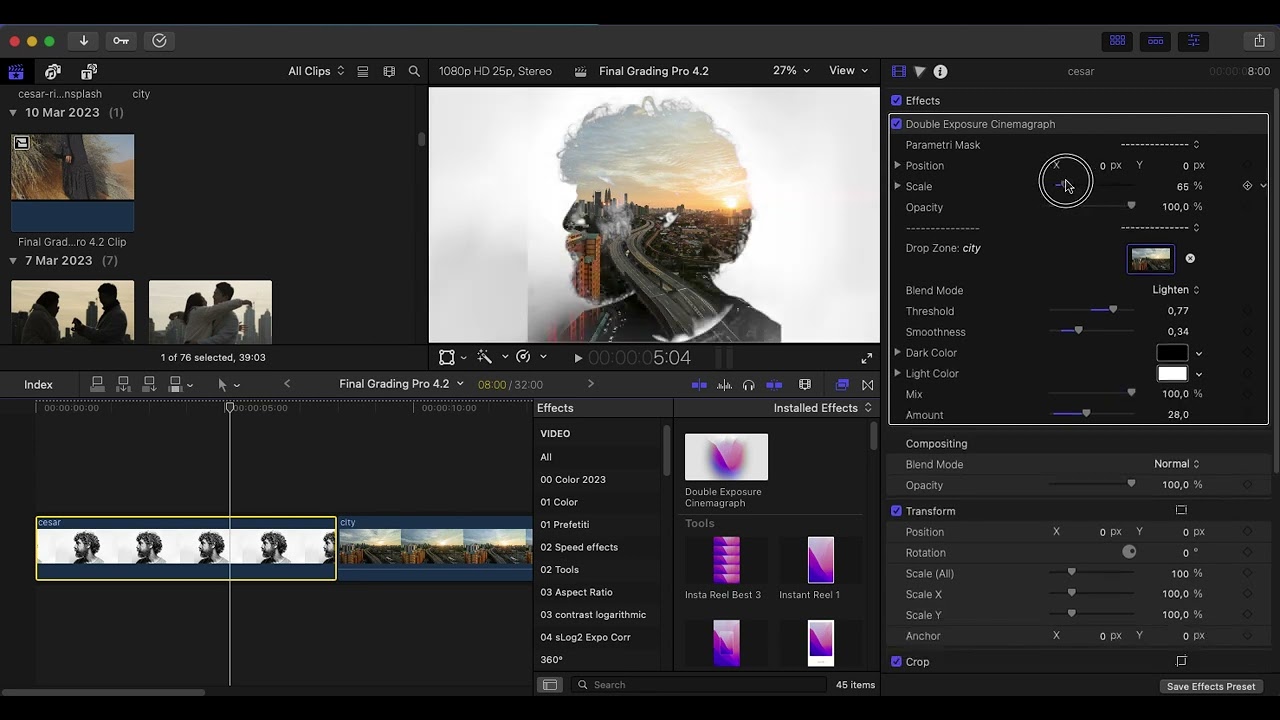Open the Select tool dropdown
The height and width of the screenshot is (720, 1280).
[229, 385]
